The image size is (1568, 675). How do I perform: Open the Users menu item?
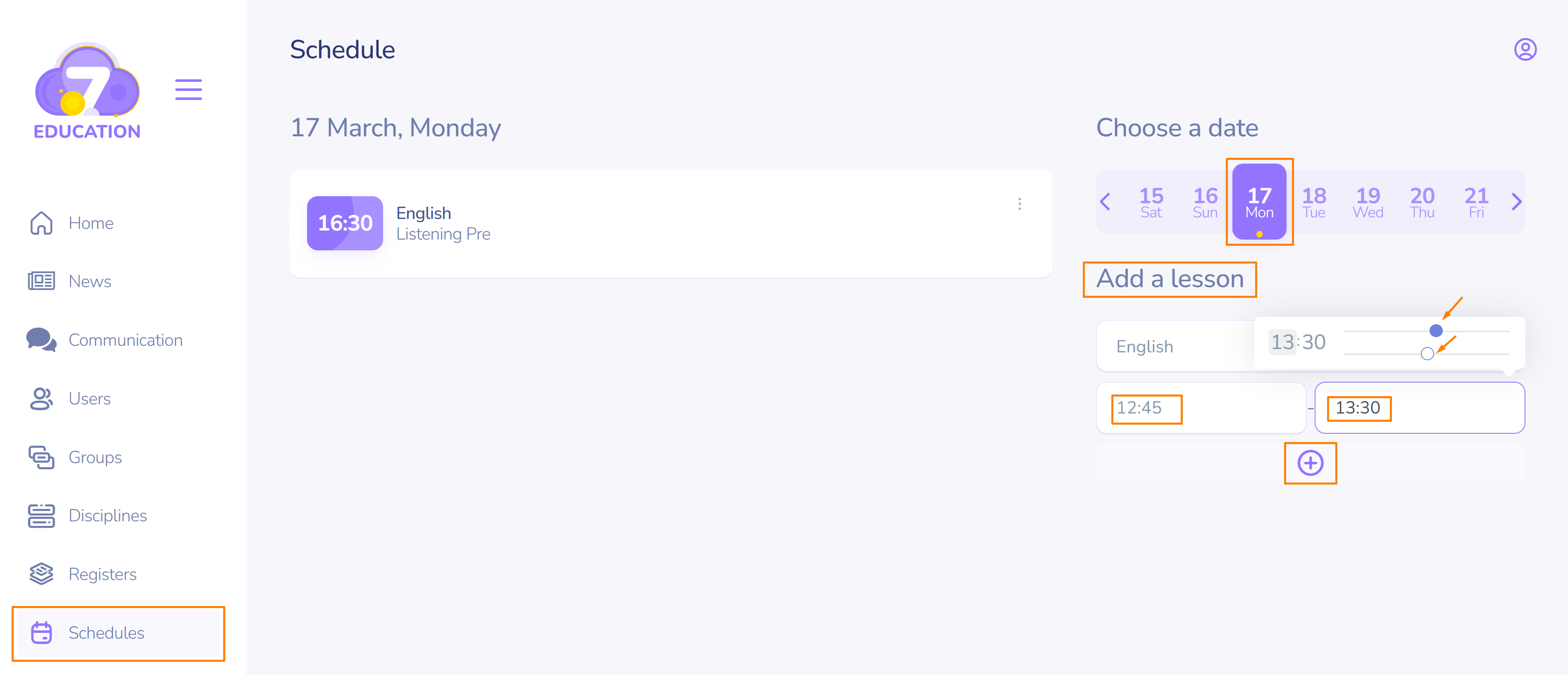click(x=90, y=399)
